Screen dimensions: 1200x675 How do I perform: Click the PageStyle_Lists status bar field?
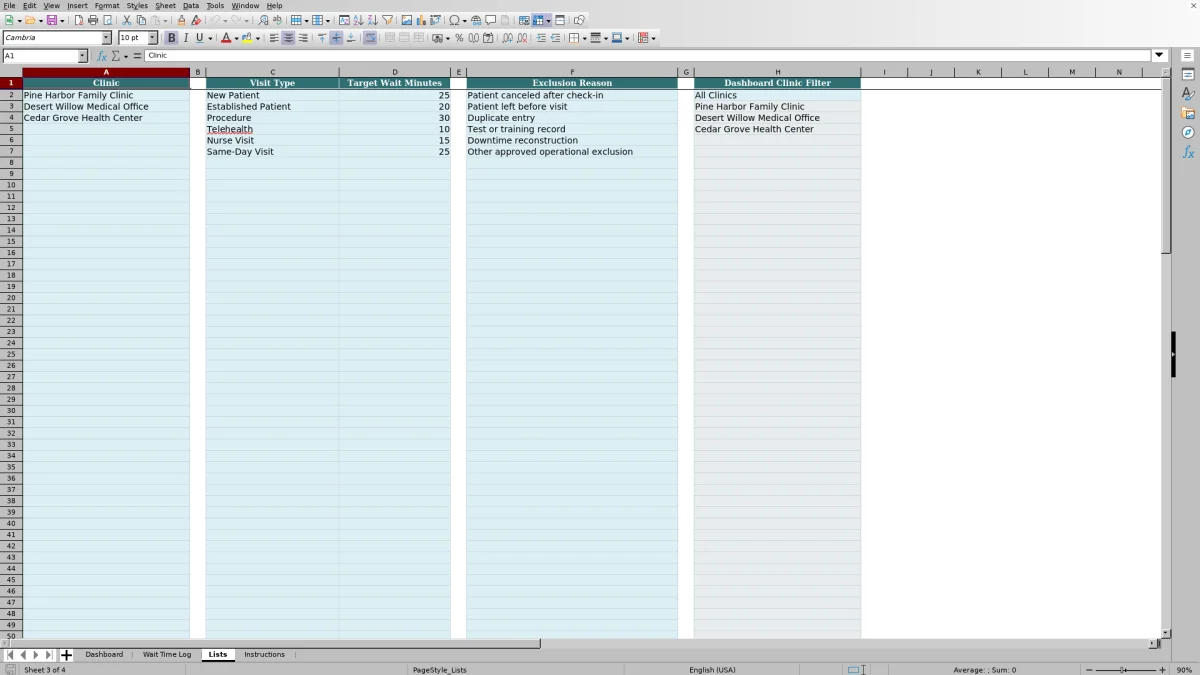click(x=440, y=670)
